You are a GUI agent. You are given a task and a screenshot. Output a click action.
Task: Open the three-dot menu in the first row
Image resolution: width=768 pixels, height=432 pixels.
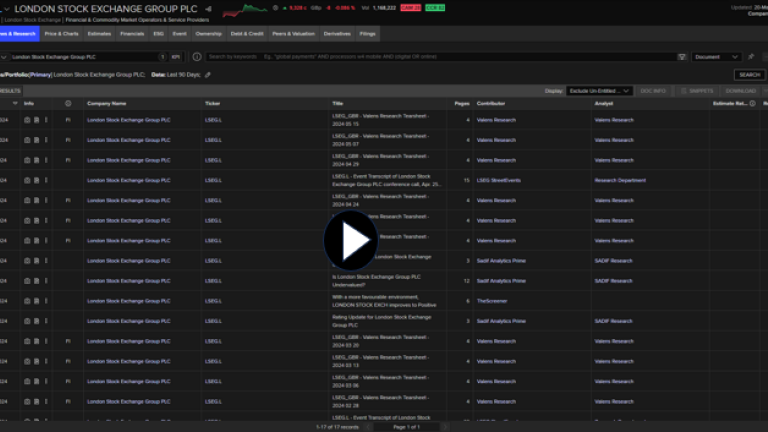coord(46,120)
